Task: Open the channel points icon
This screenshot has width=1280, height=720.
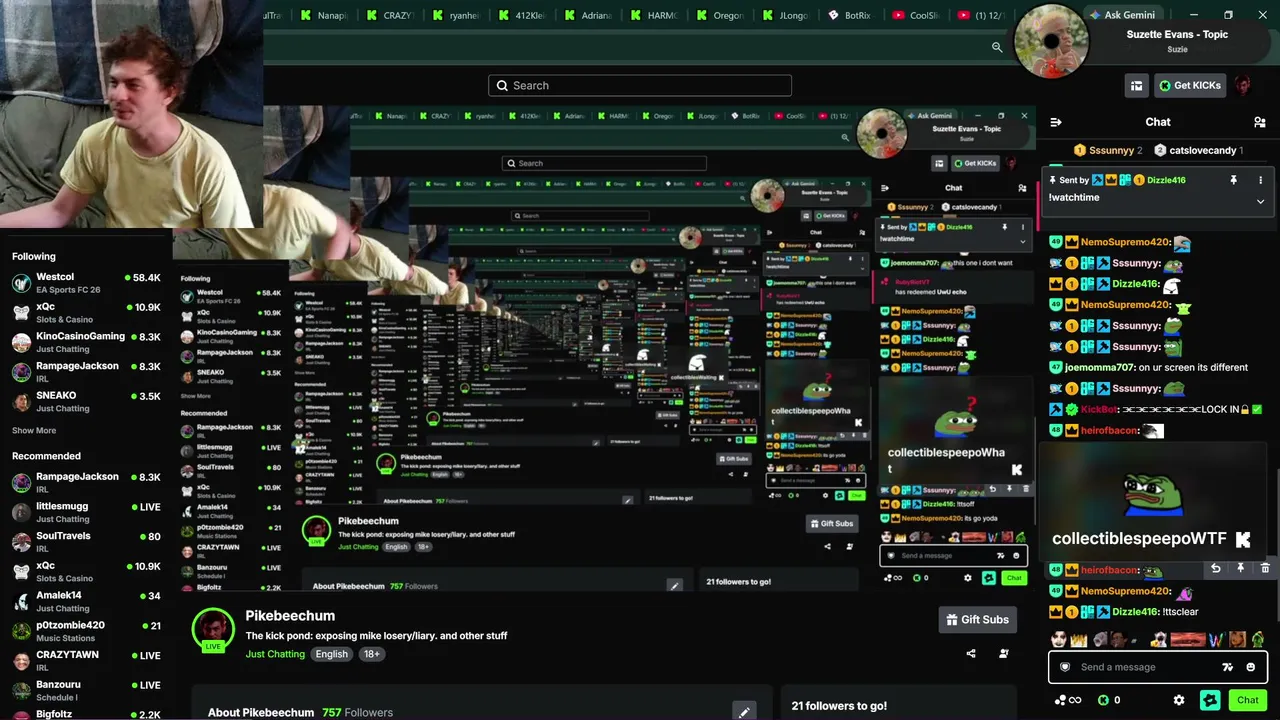Action: click(x=1068, y=700)
